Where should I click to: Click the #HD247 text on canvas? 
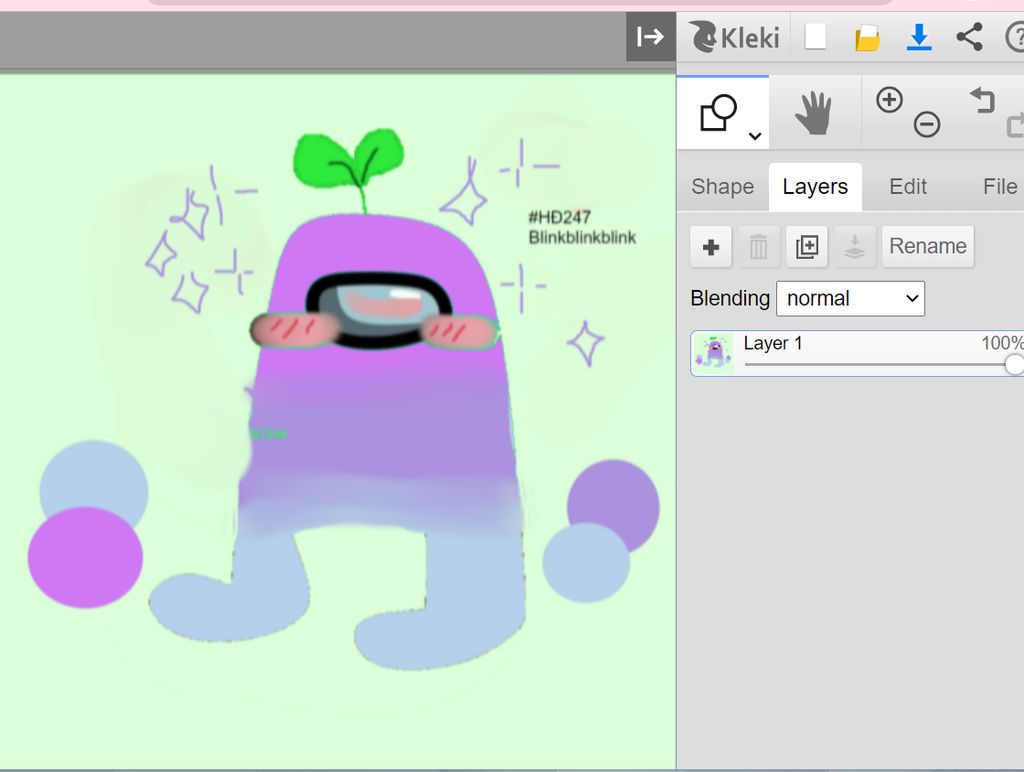(x=559, y=217)
